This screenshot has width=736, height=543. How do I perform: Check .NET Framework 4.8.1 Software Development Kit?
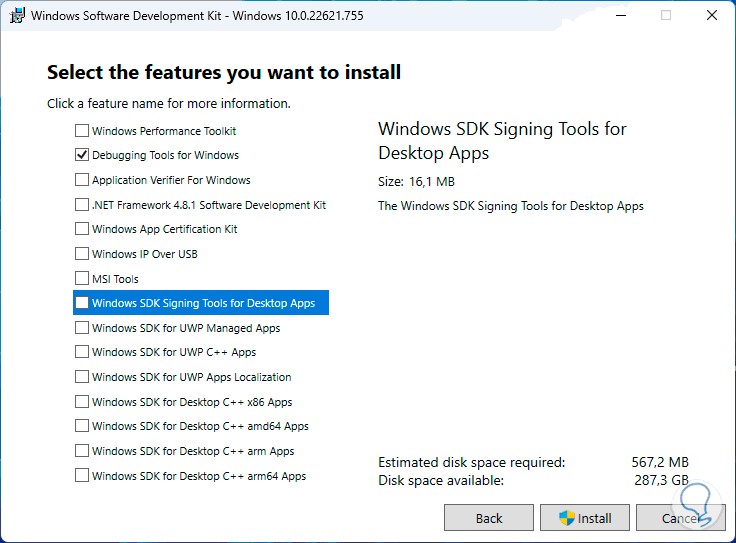82,205
